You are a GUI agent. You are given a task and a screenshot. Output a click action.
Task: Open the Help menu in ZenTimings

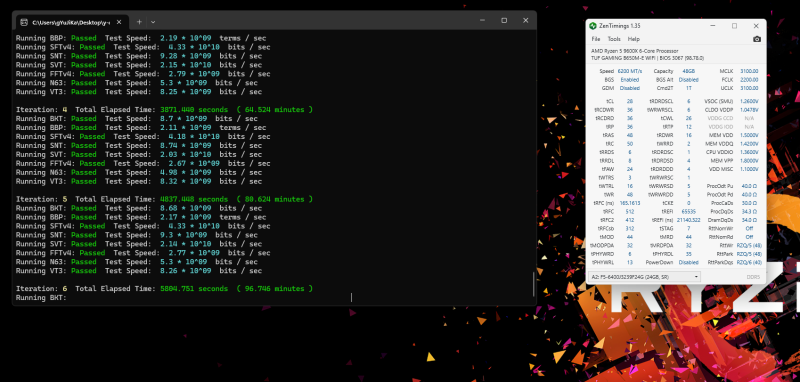633,39
